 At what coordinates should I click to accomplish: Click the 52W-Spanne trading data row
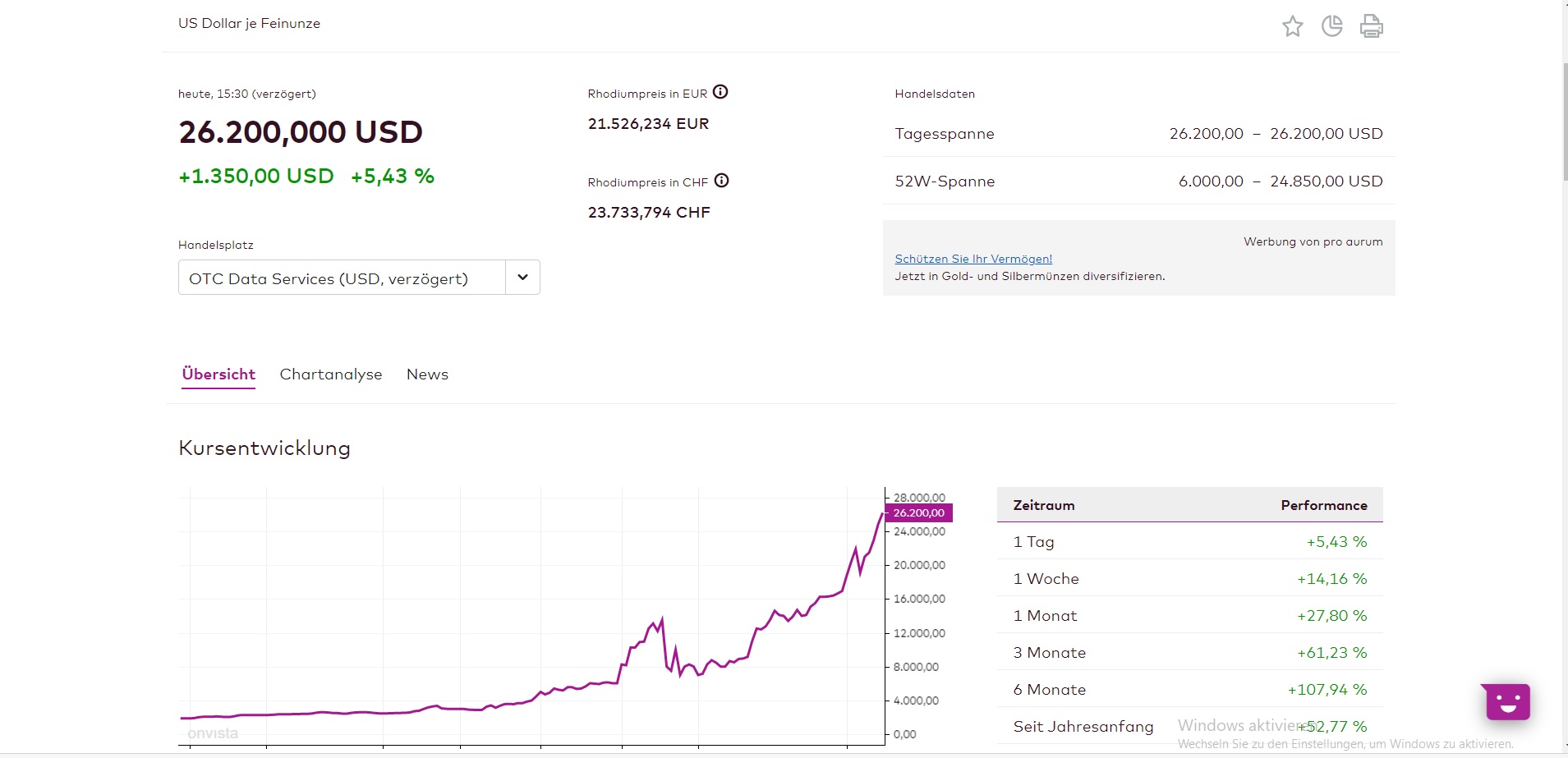[1138, 181]
